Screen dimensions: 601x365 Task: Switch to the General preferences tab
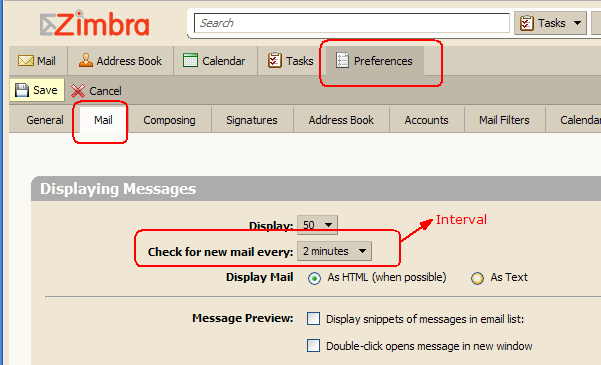45,120
